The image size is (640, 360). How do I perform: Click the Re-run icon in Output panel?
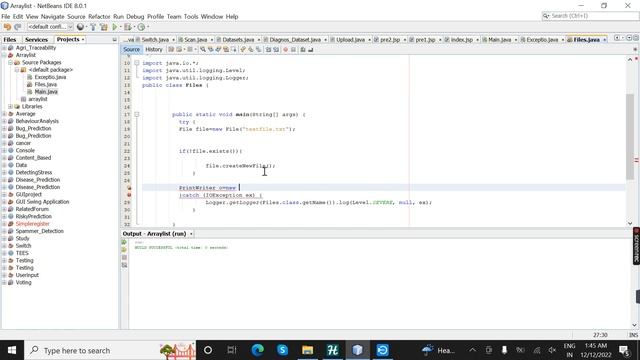(124, 242)
